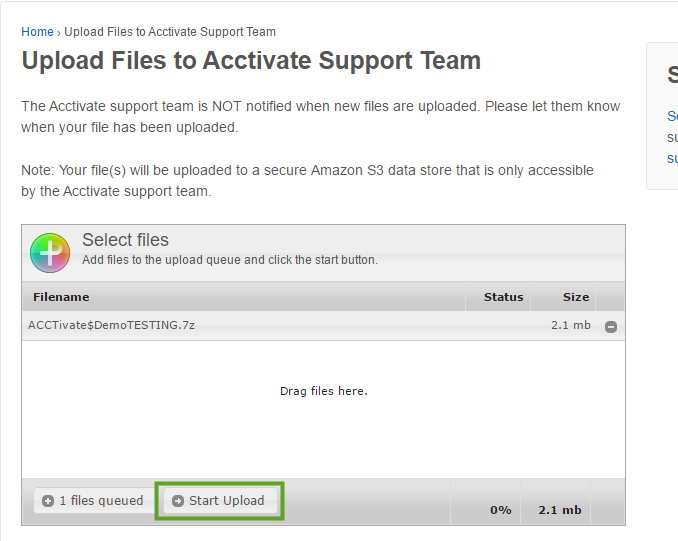Click the Drag files here drop area
This screenshot has width=678, height=541.
coord(323,409)
